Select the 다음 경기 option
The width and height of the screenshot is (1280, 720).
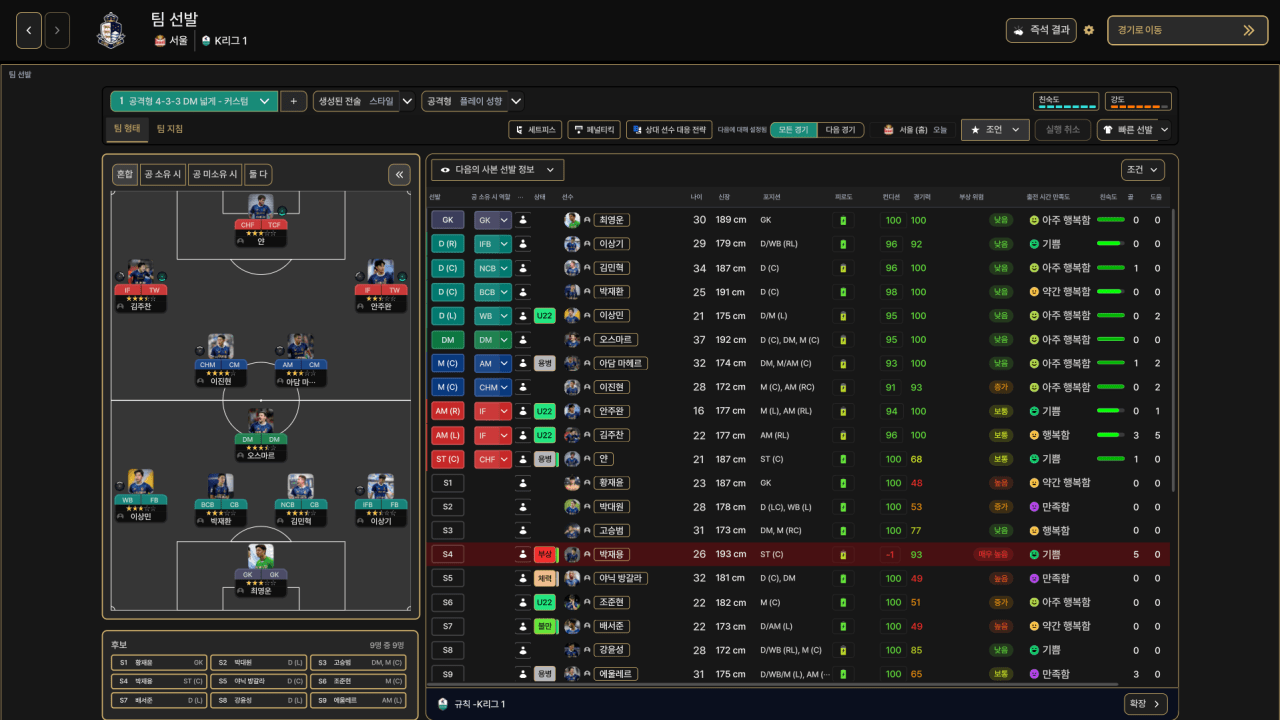840,130
